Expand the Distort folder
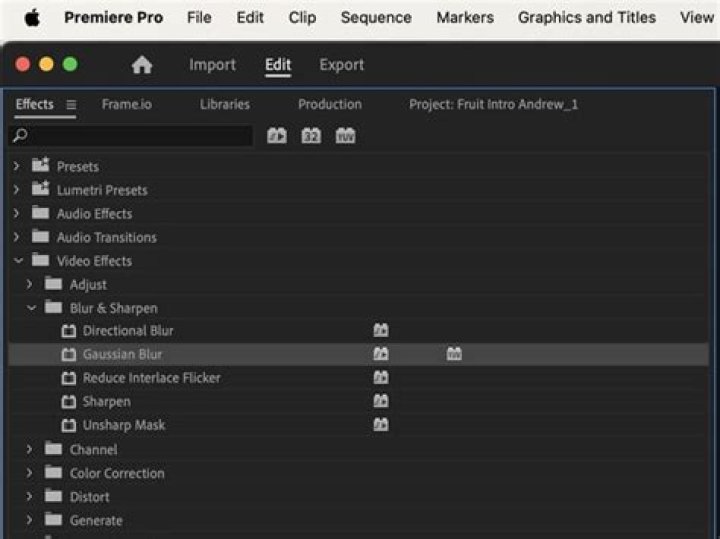Image resolution: width=720 pixels, height=539 pixels. 30,496
